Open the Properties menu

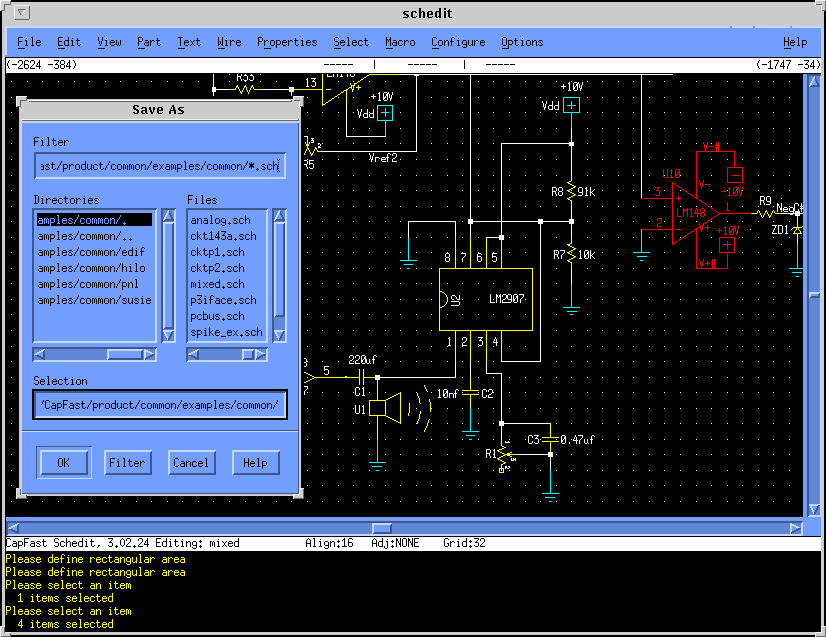287,42
